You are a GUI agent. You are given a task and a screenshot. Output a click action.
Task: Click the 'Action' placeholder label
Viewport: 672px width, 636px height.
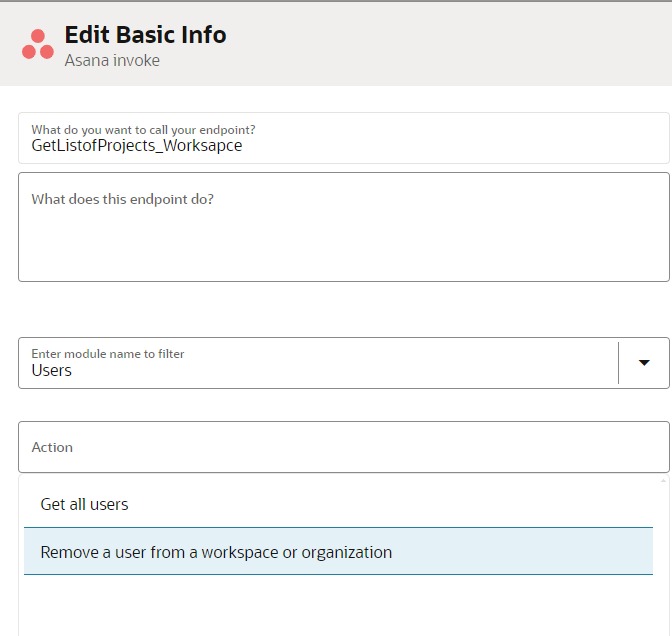click(52, 447)
